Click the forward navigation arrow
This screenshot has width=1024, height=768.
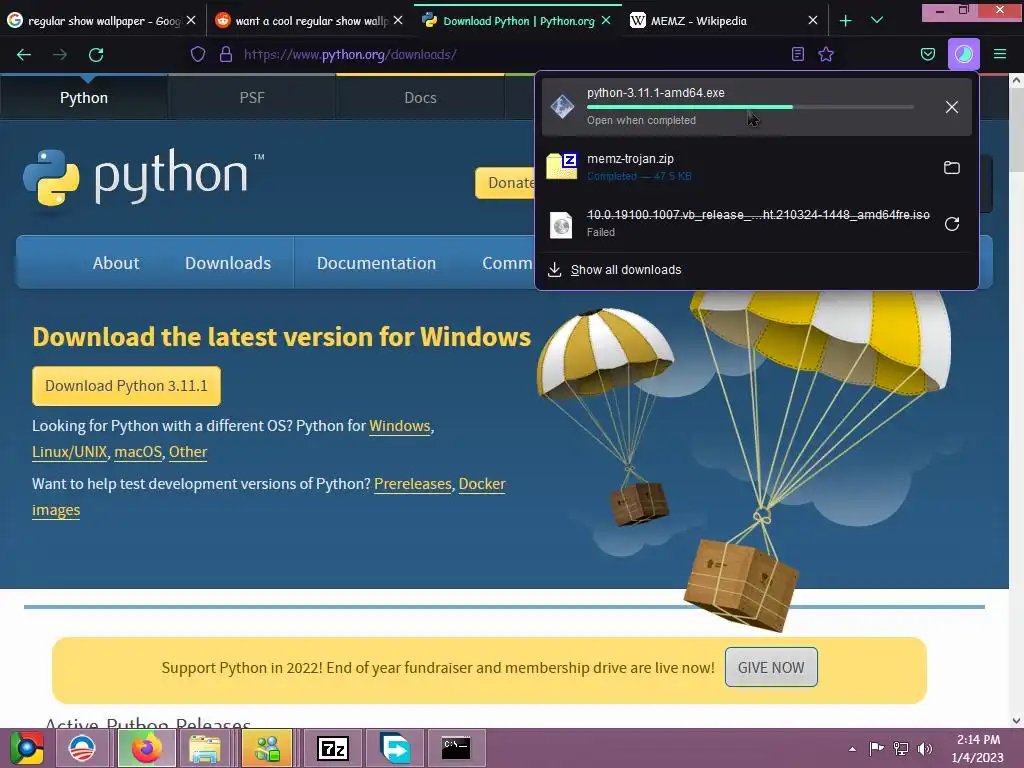click(59, 55)
